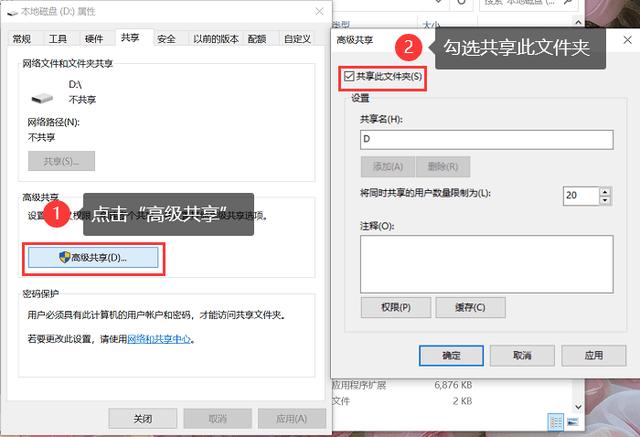Click 取消 in the 高级共享 dialog
Image resolution: width=640 pixels, height=437 pixels.
pyautogui.click(x=522, y=355)
